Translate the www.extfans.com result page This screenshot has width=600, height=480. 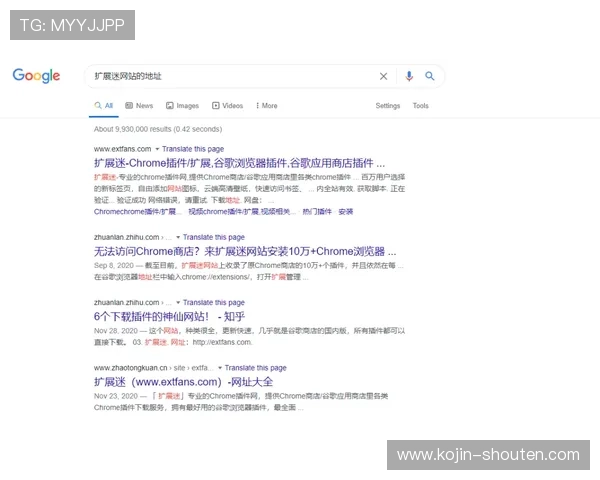click(x=193, y=149)
